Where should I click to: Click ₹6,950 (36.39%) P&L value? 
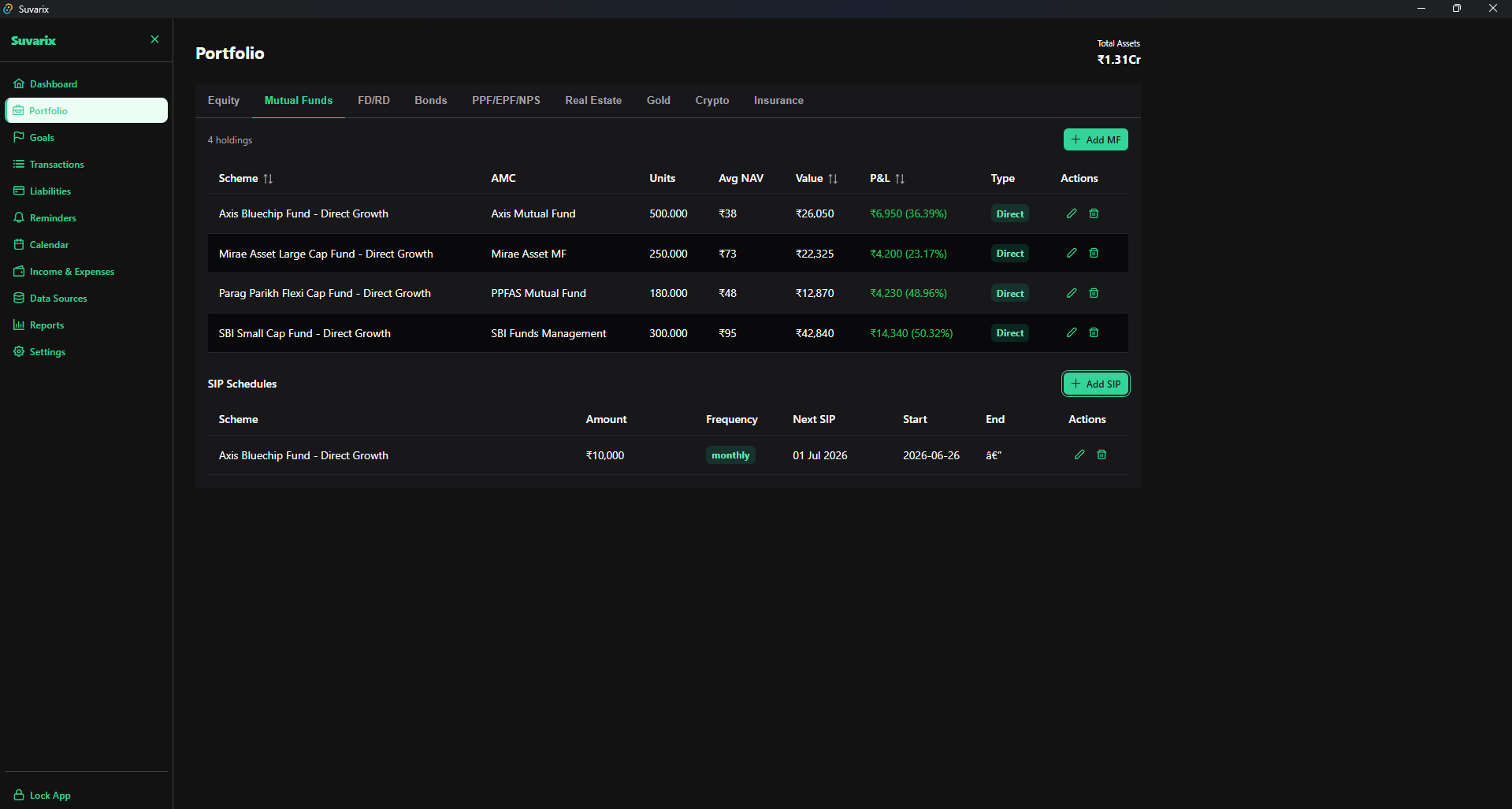coord(908,213)
